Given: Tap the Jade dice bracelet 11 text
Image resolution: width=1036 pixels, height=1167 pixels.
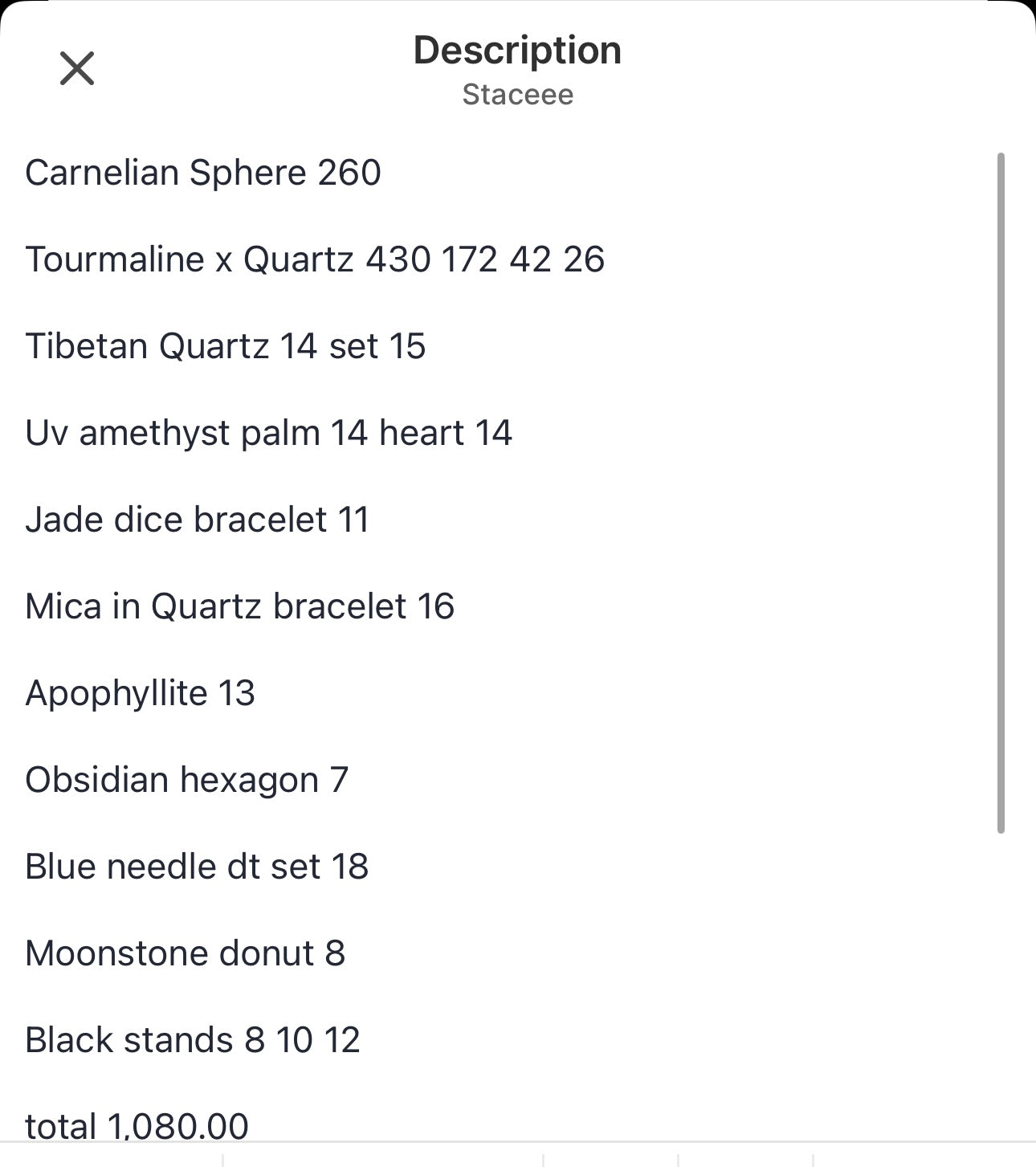Looking at the screenshot, I should [198, 520].
